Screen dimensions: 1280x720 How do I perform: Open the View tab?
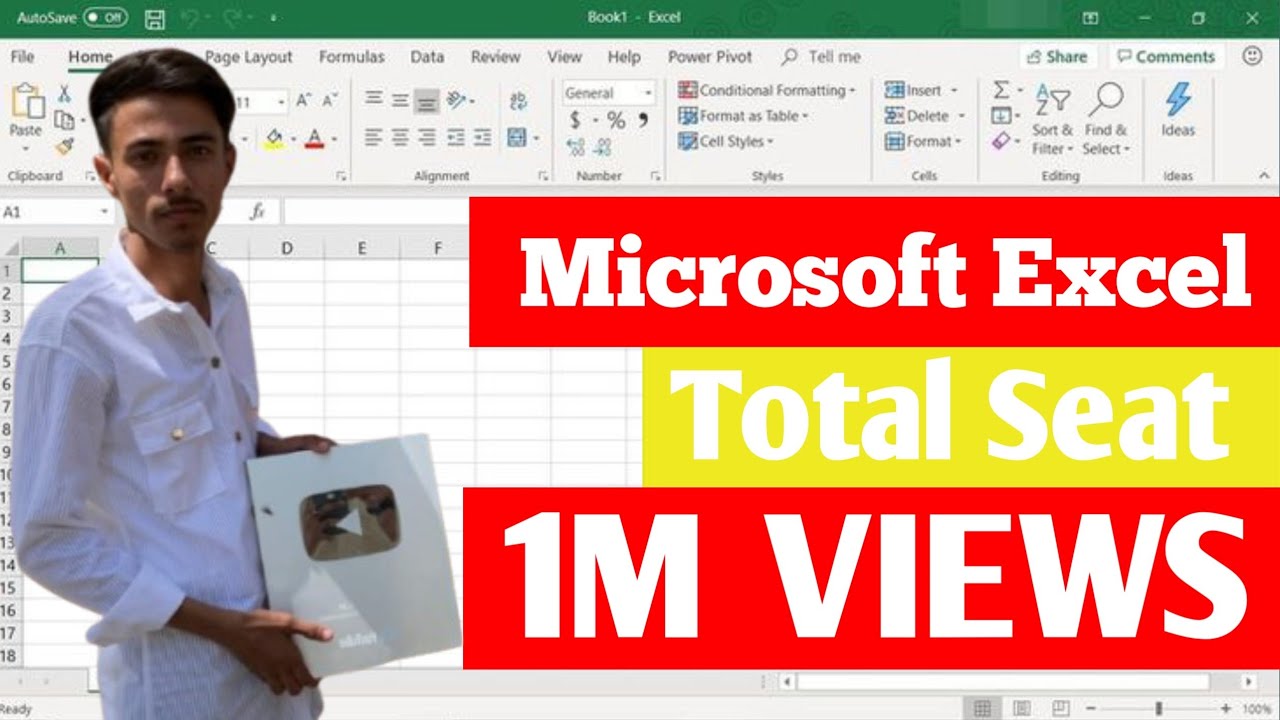(x=565, y=57)
